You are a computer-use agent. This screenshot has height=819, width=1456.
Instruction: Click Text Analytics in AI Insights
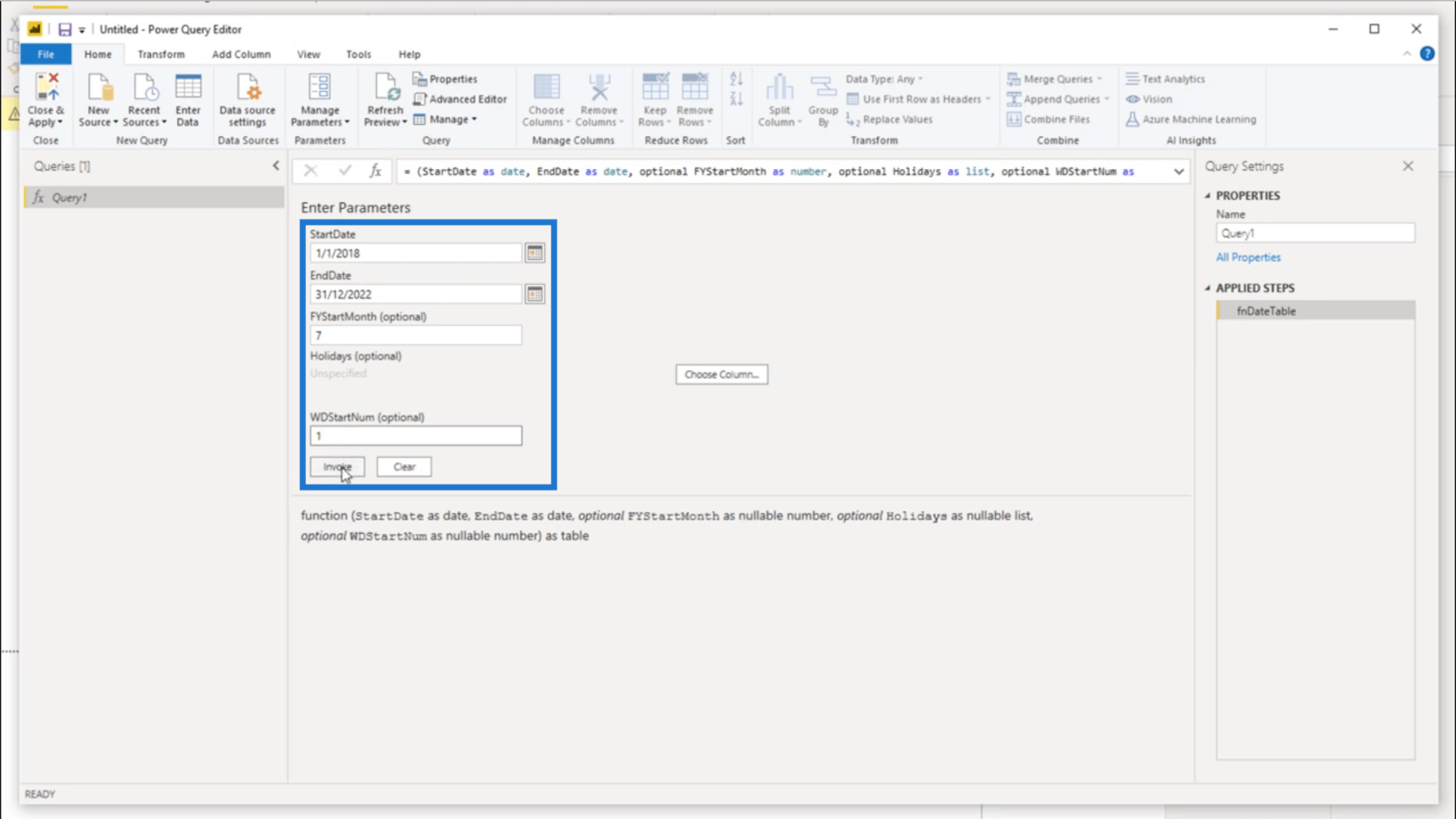1165,79
